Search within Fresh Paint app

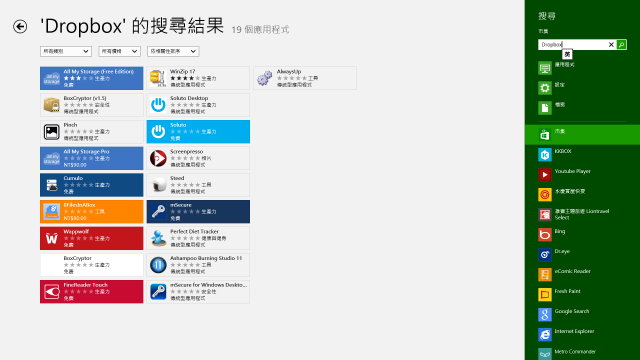pyautogui.click(x=582, y=294)
